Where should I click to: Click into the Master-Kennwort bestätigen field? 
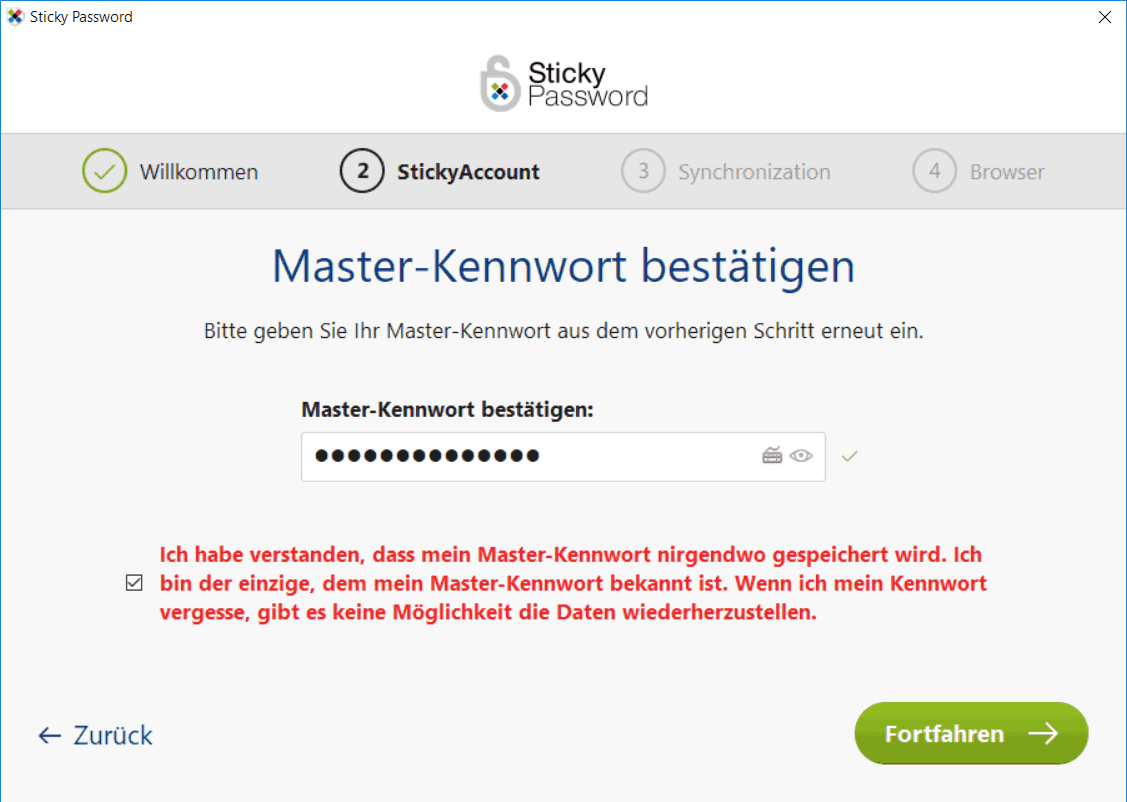coord(563,456)
